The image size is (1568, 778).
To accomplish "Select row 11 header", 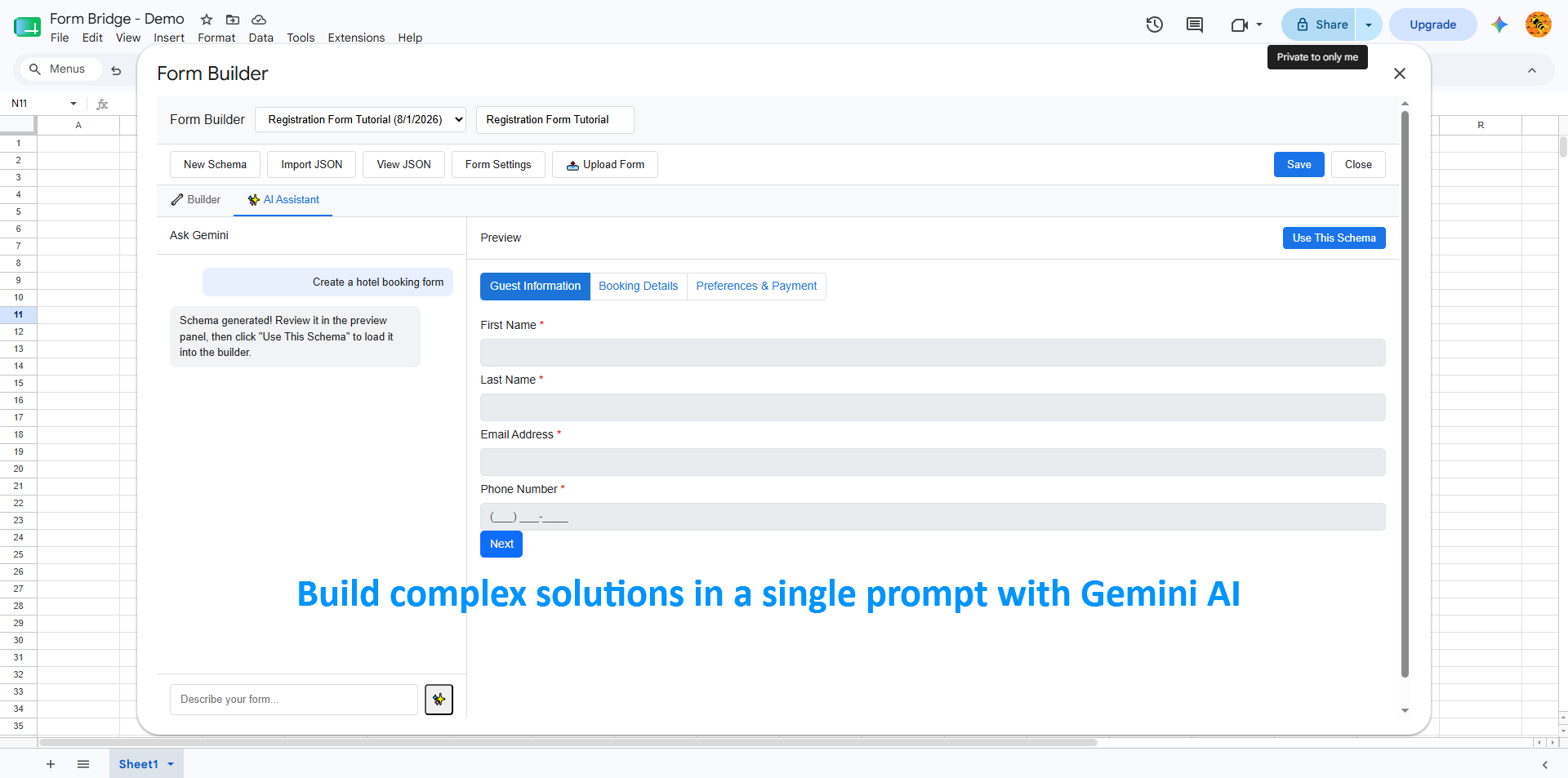I will (18, 315).
